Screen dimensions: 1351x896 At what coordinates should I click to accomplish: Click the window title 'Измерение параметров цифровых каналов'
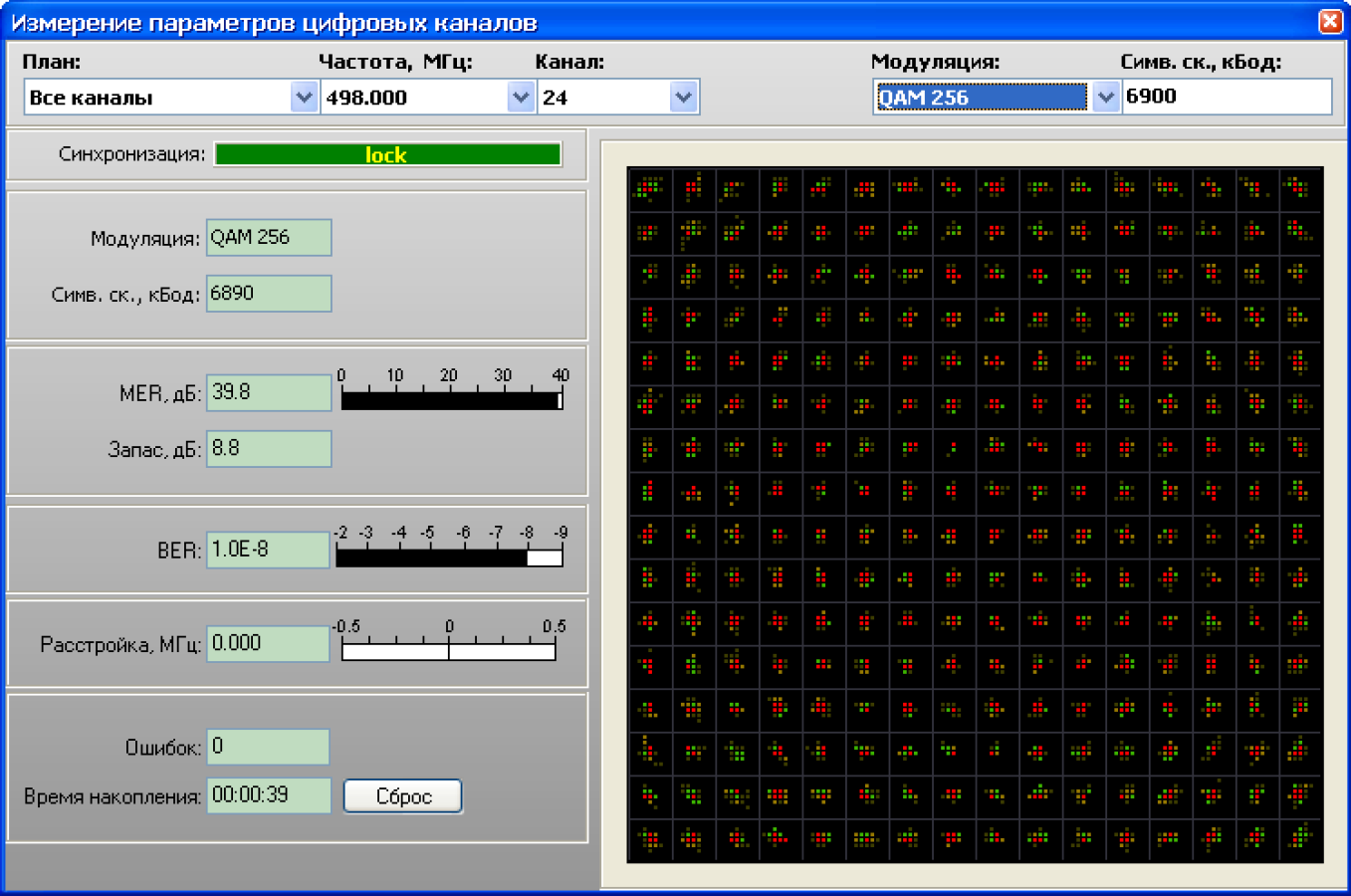pyautogui.click(x=275, y=22)
